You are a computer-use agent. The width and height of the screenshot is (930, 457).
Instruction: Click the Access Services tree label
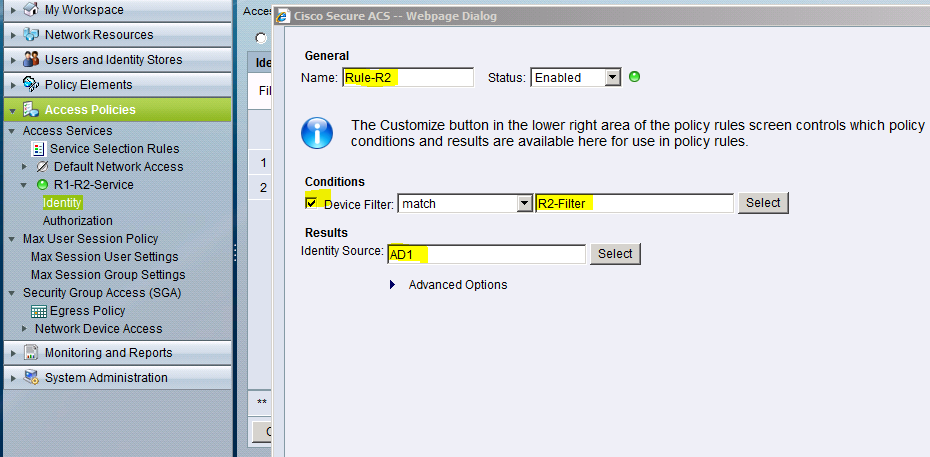tap(68, 131)
